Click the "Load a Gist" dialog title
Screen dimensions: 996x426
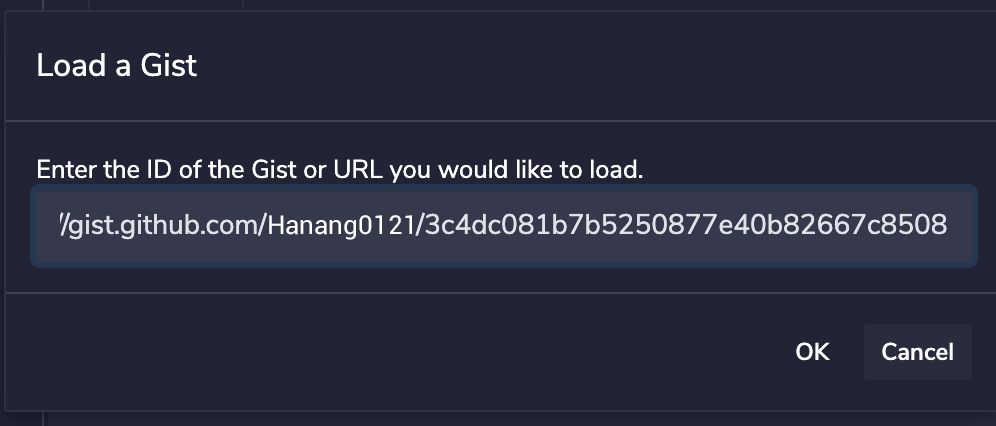coord(117,66)
